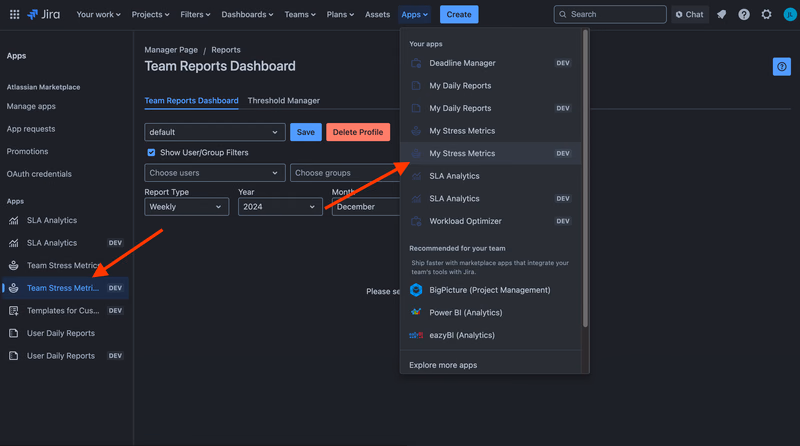Click the My Daily Reports non-DEV icon in dropdown
The width and height of the screenshot is (800, 446).
click(x=416, y=86)
